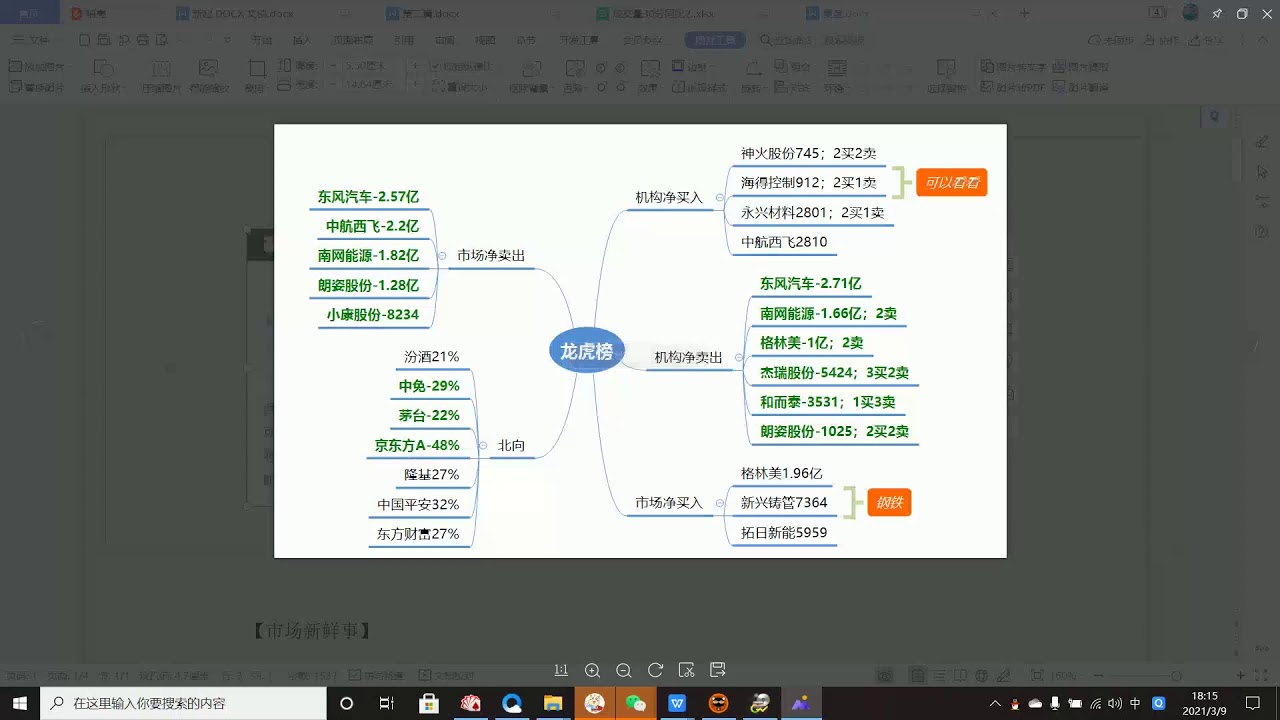Viewport: 1280px width, 720px height.
Task: Select the central 龙虎榜 node
Action: coord(586,351)
